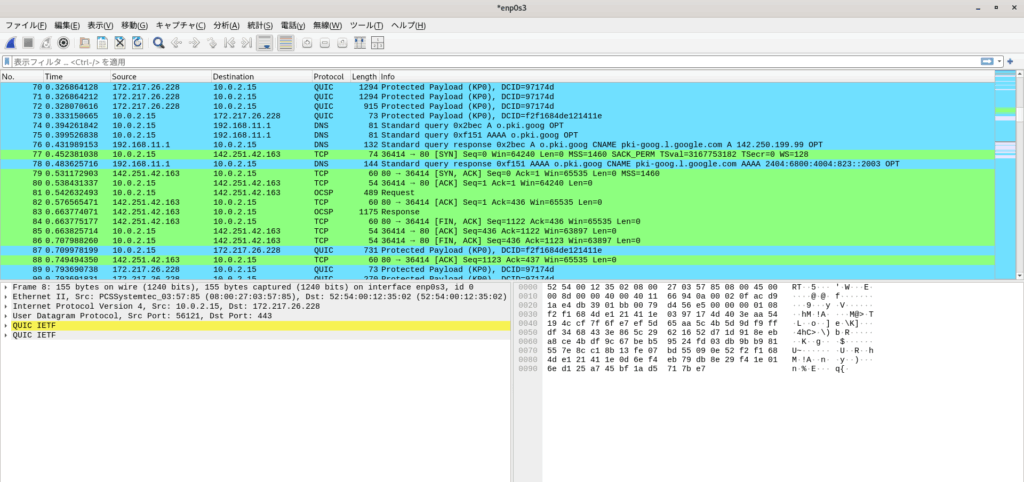Reset text to normal size
Screen dimensions: 1024x482
342,42
